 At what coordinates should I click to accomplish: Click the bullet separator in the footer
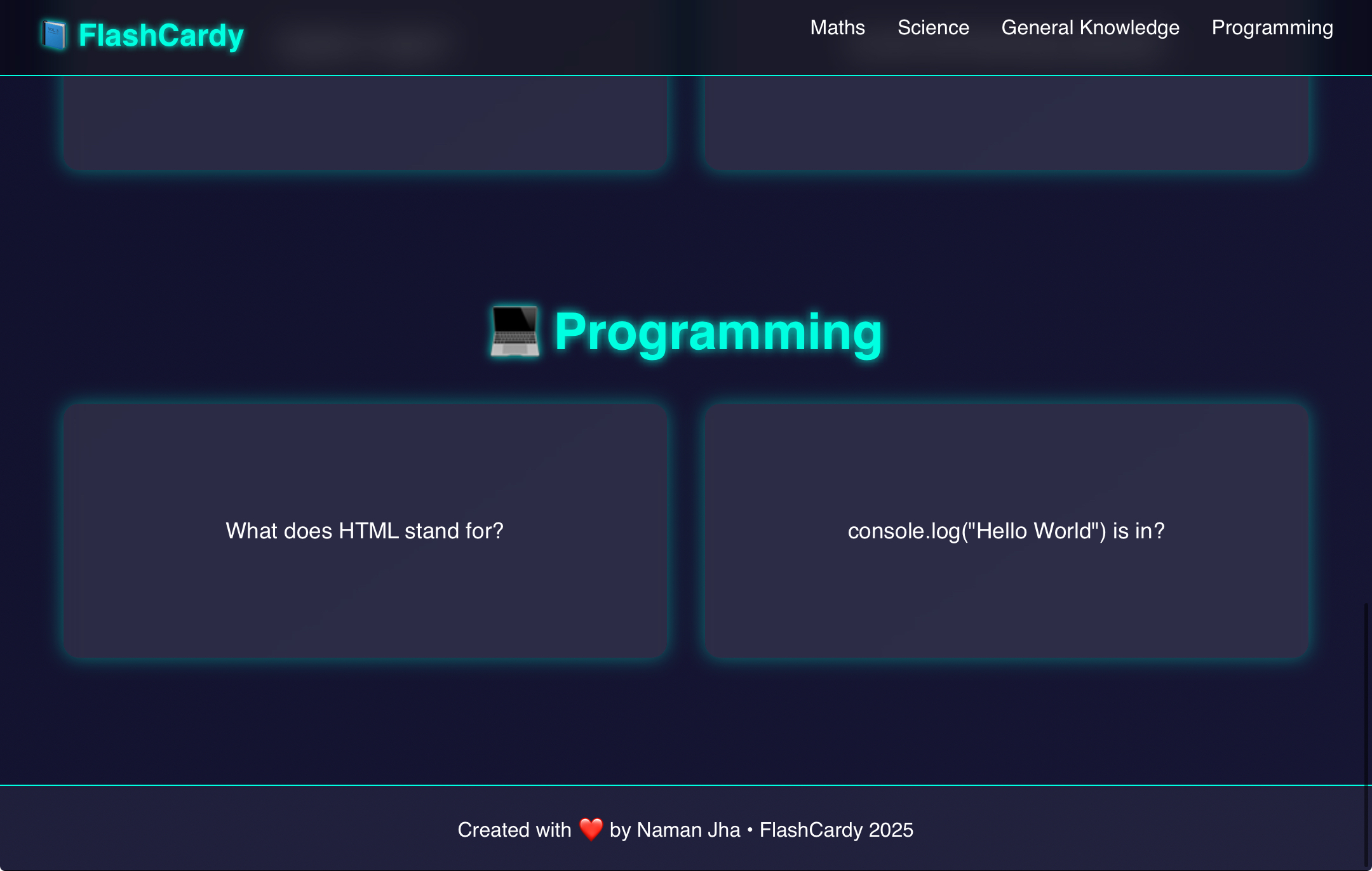tap(750, 830)
